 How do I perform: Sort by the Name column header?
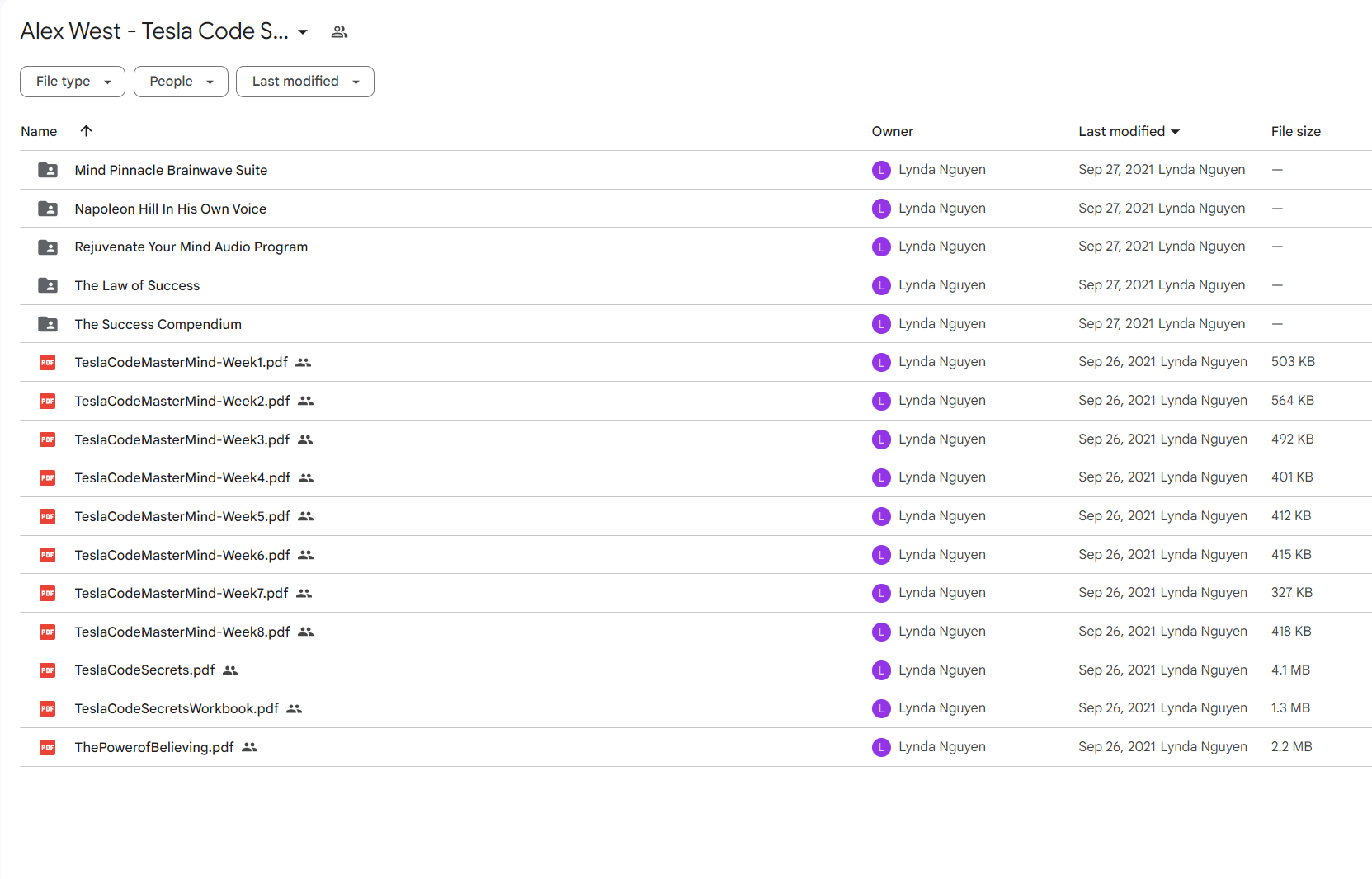click(x=39, y=131)
